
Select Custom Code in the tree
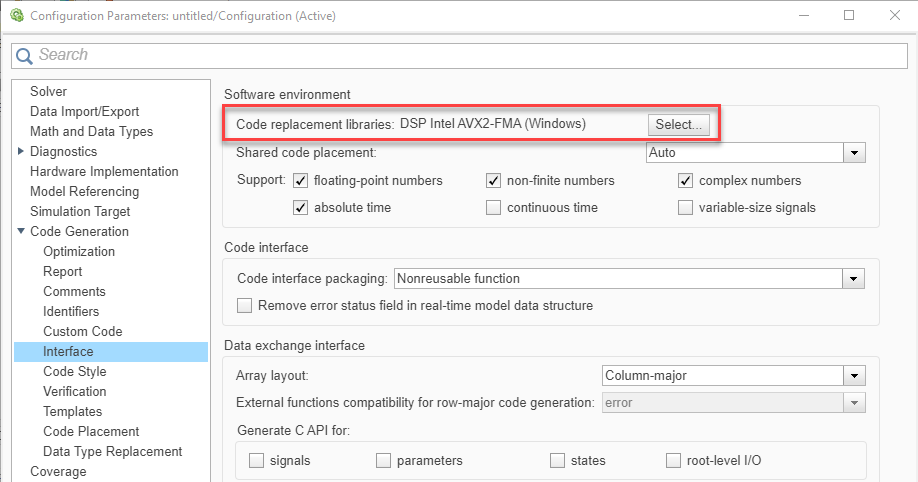click(83, 332)
